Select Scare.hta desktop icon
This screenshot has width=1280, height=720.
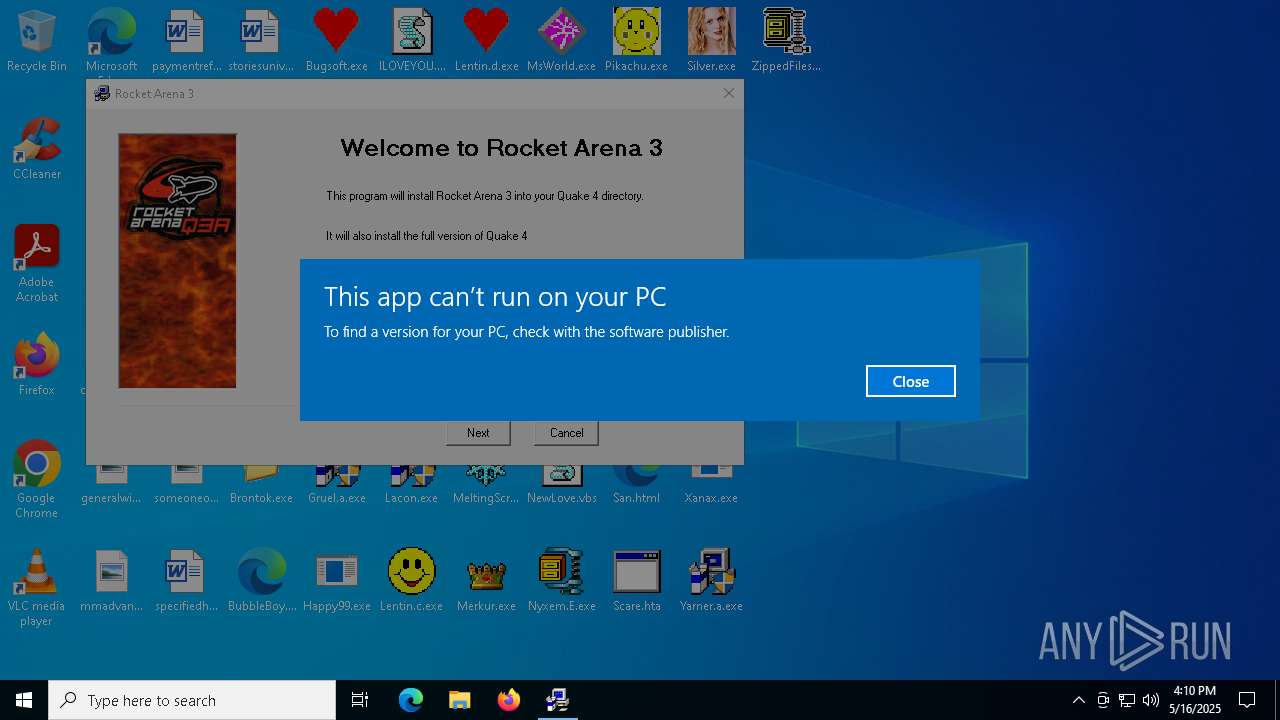point(636,581)
